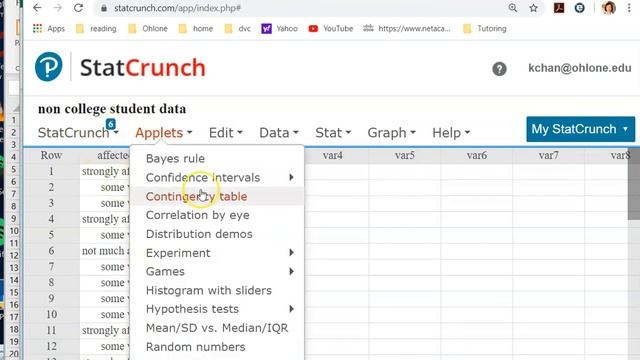Click the Pearson logo
This screenshot has height=360, width=640.
(x=49, y=67)
